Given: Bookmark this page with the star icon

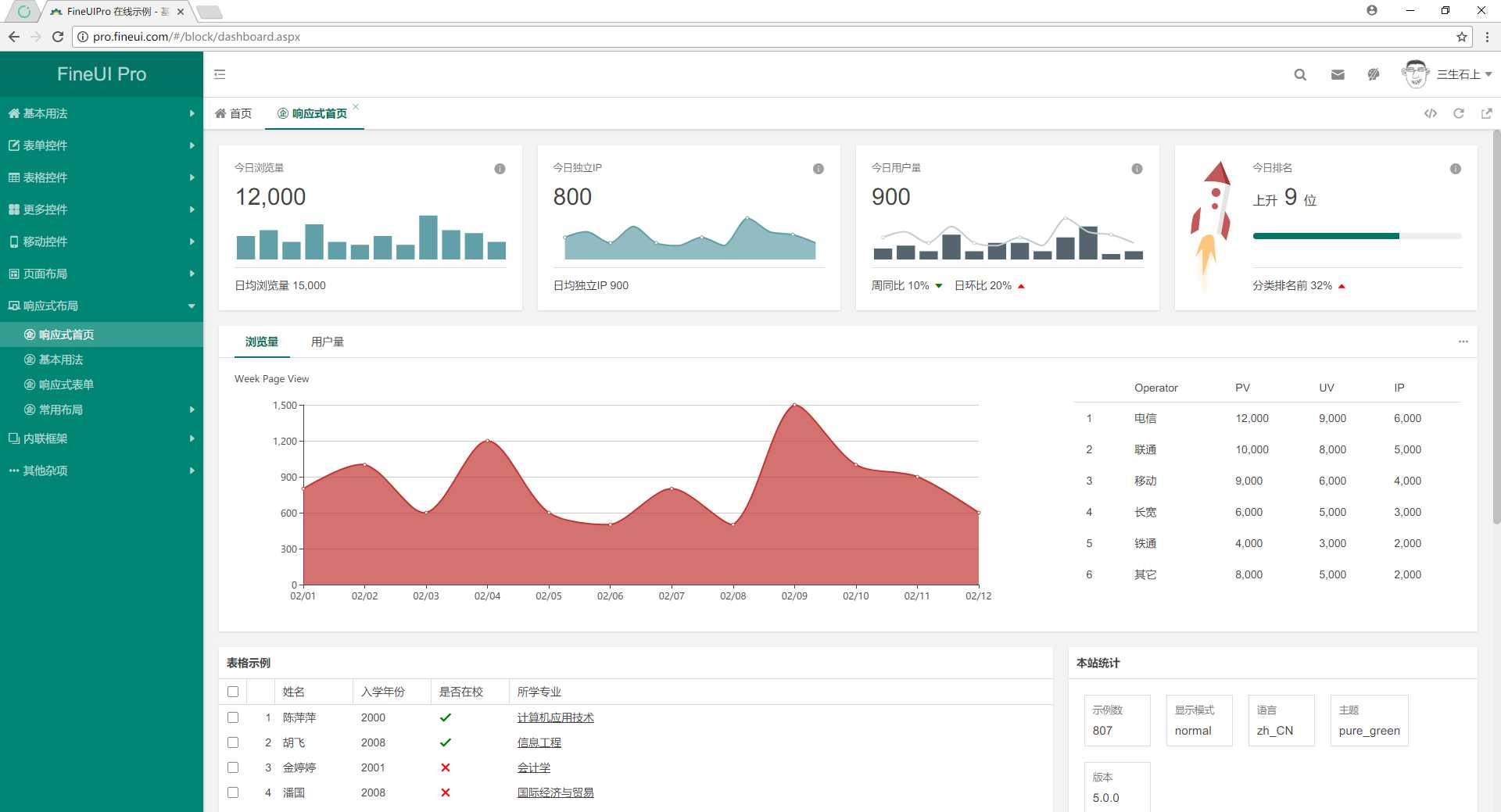Looking at the screenshot, I should (x=1461, y=37).
